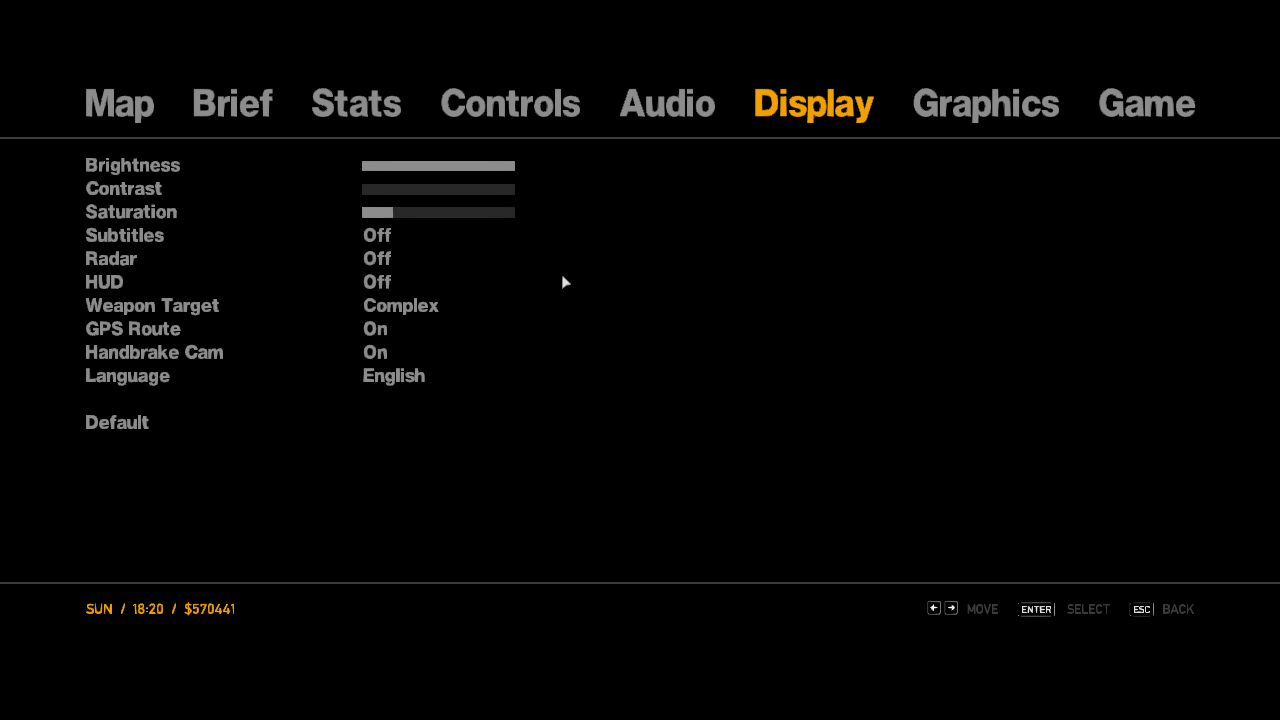Viewport: 1280px width, 720px height.
Task: Reset settings with Default
Action: click(x=117, y=422)
